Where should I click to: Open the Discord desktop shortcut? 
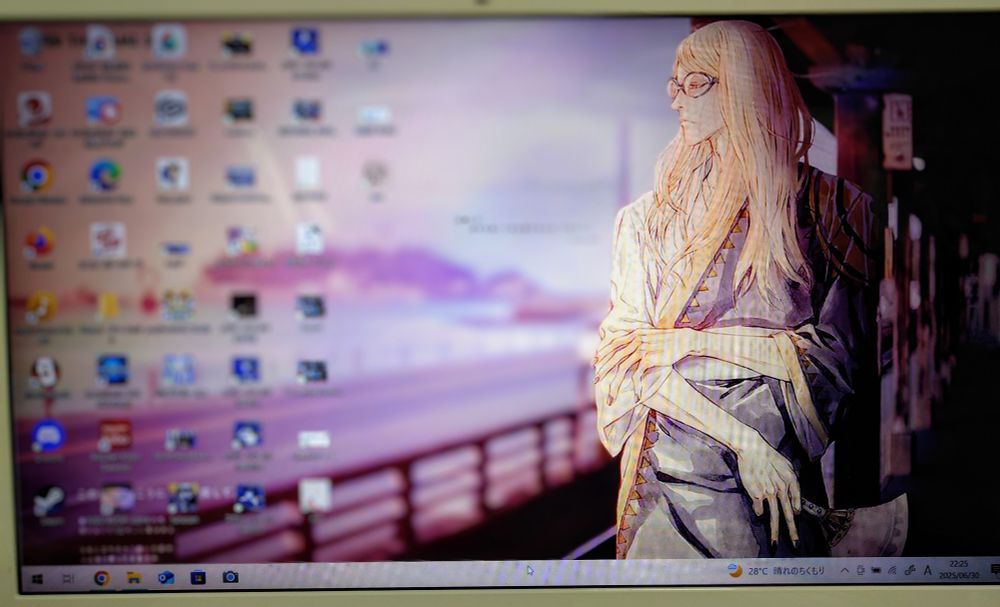(48, 436)
